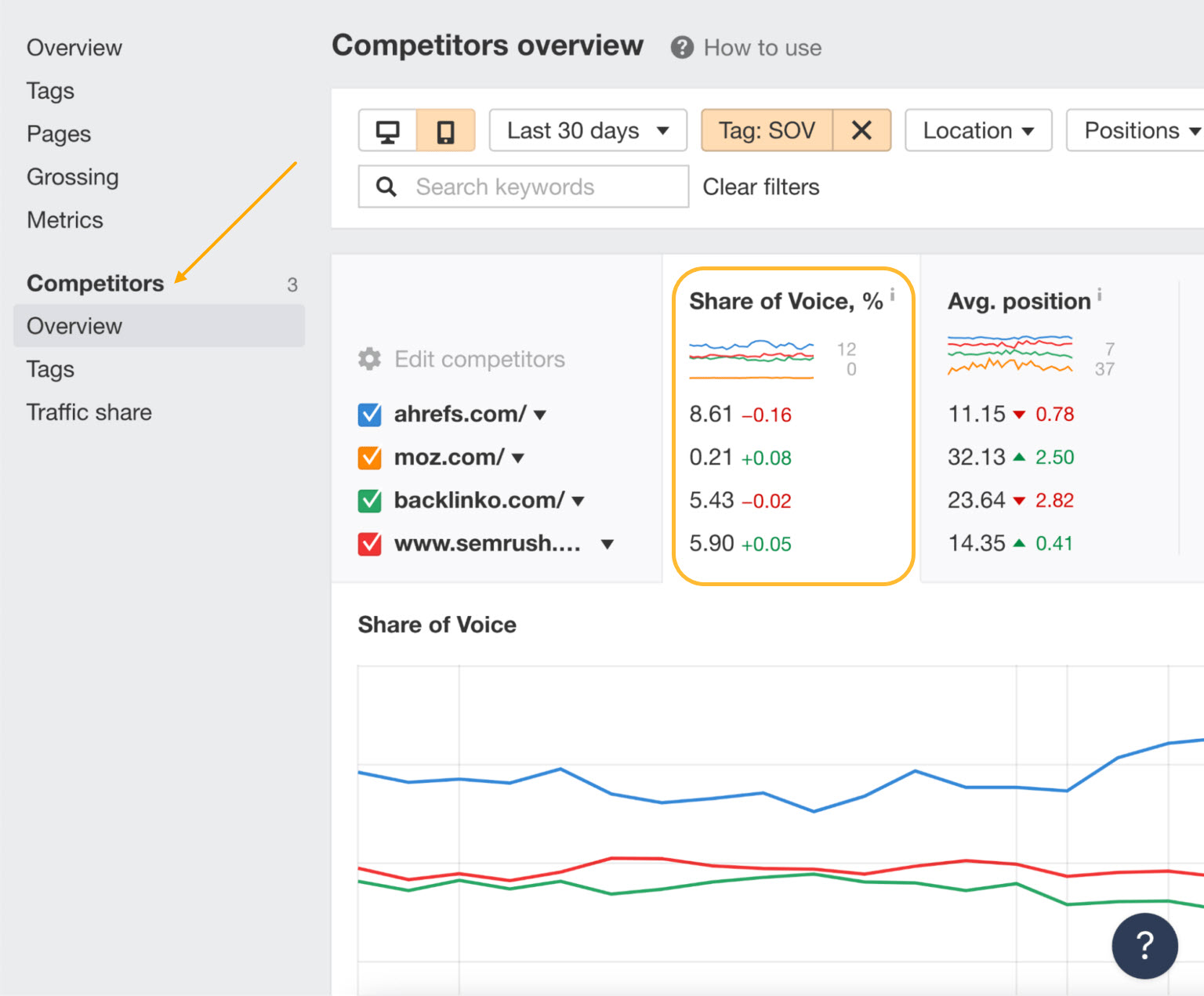
Task: Expand the Location filter dropdown
Action: coord(977,130)
